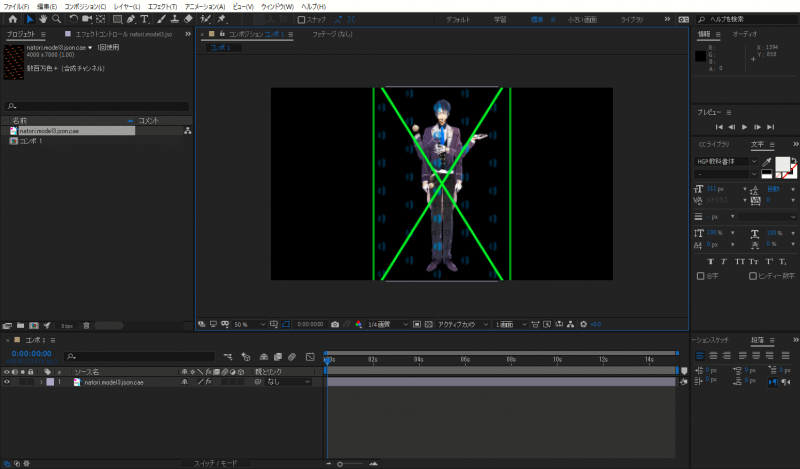The height and width of the screenshot is (469, 800).
Task: Open the parent link dropdown set to なし
Action: [x=288, y=382]
